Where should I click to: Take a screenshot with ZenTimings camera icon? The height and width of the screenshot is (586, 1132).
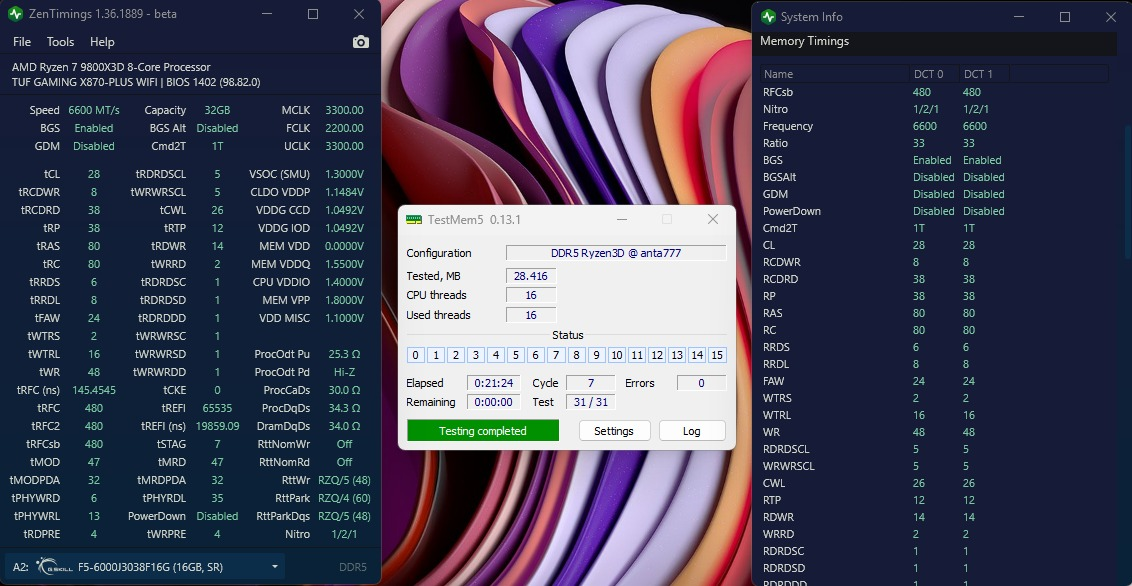[x=360, y=42]
